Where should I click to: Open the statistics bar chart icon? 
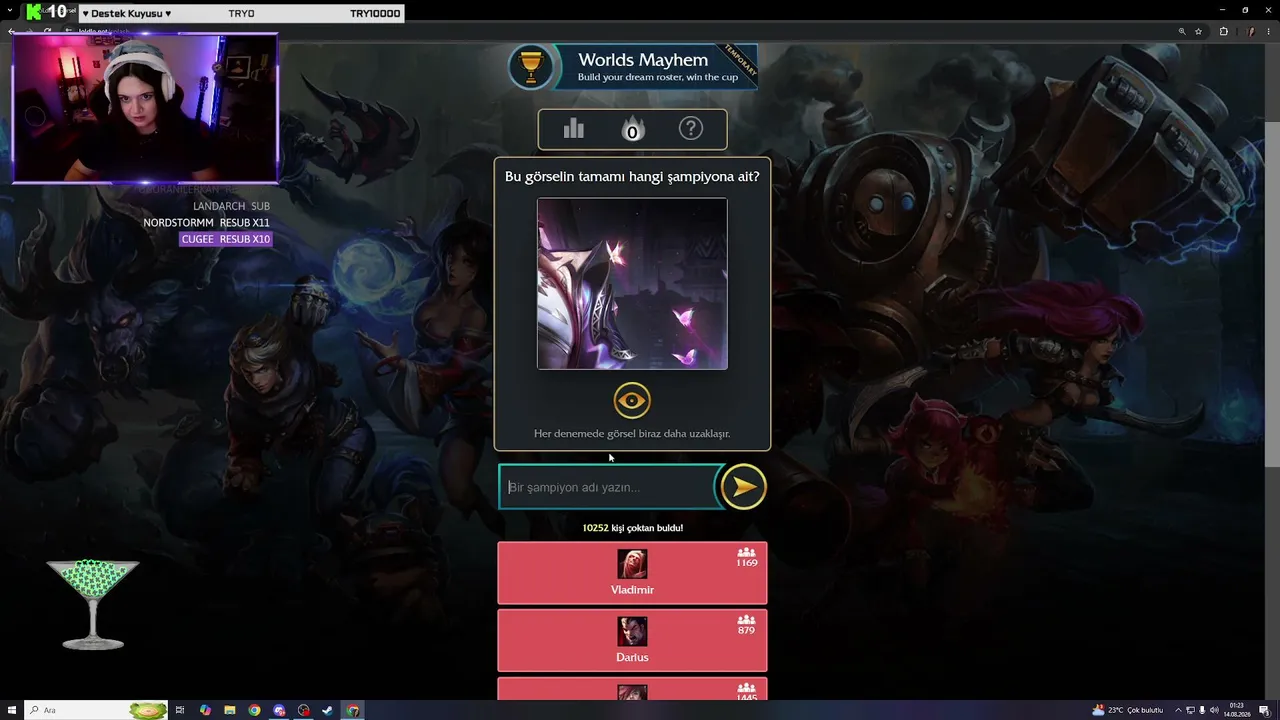point(573,128)
